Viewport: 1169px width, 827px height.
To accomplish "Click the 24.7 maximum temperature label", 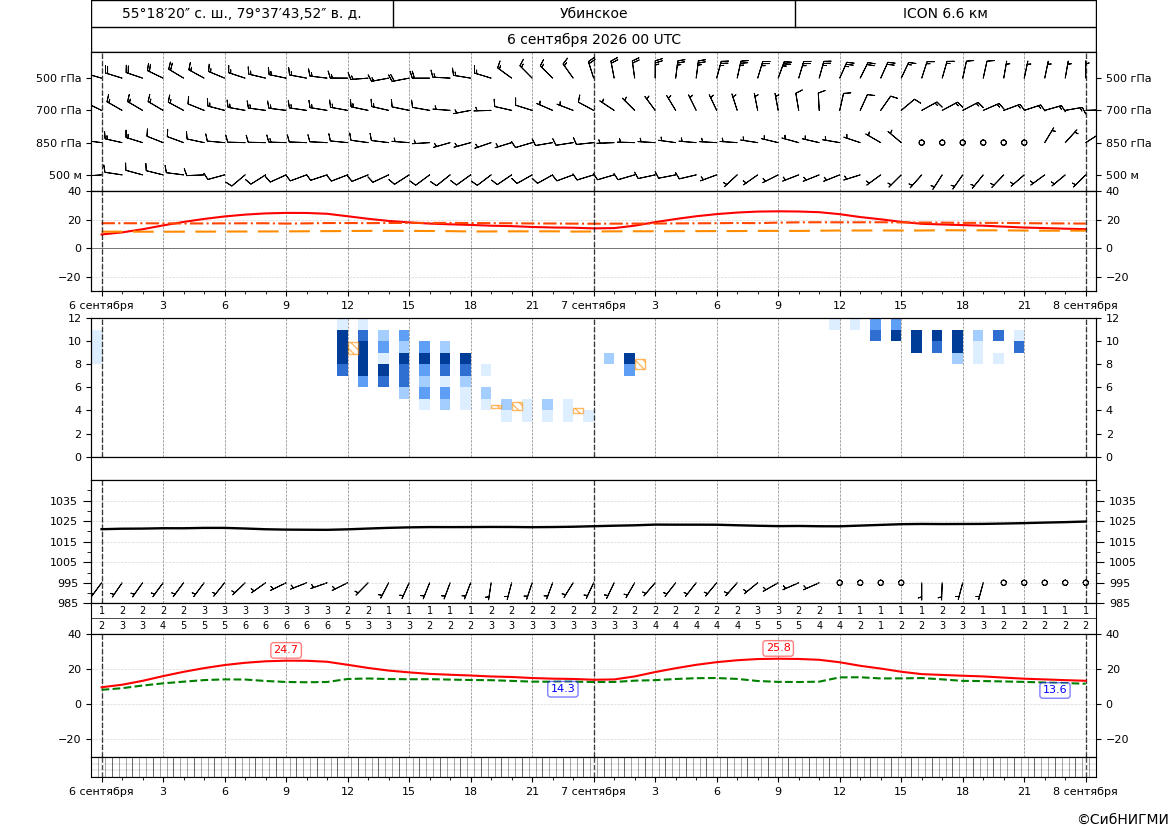I will (286, 650).
